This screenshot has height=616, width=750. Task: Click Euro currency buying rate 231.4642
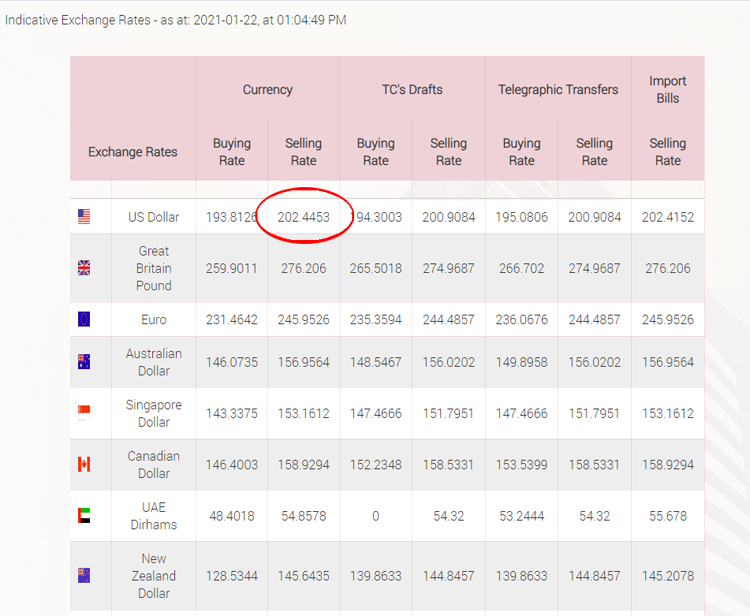point(232,319)
